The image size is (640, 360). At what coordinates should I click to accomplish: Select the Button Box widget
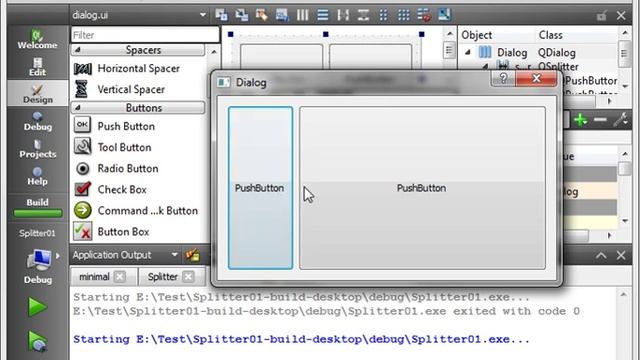pyautogui.click(x=111, y=232)
